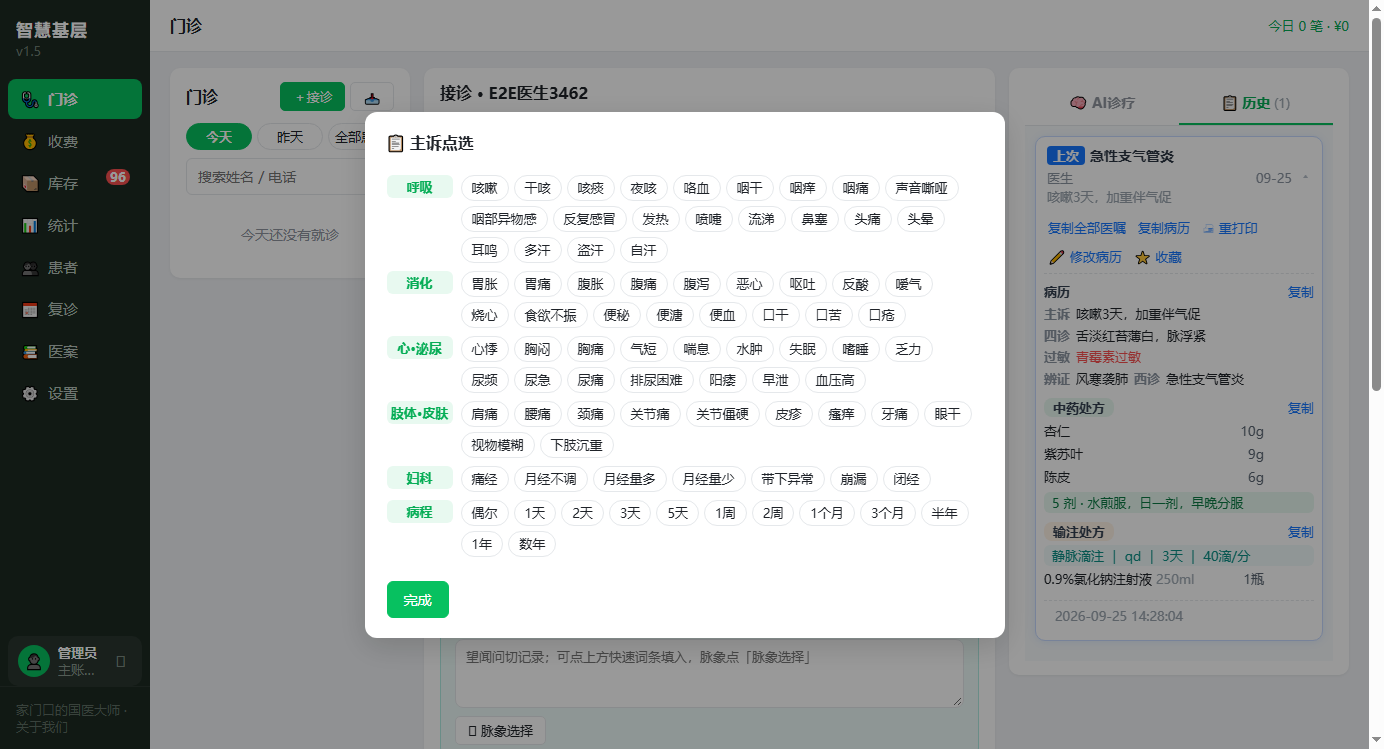Switch to the AI诊疗 tab
Image resolution: width=1384 pixels, height=749 pixels.
click(1102, 102)
